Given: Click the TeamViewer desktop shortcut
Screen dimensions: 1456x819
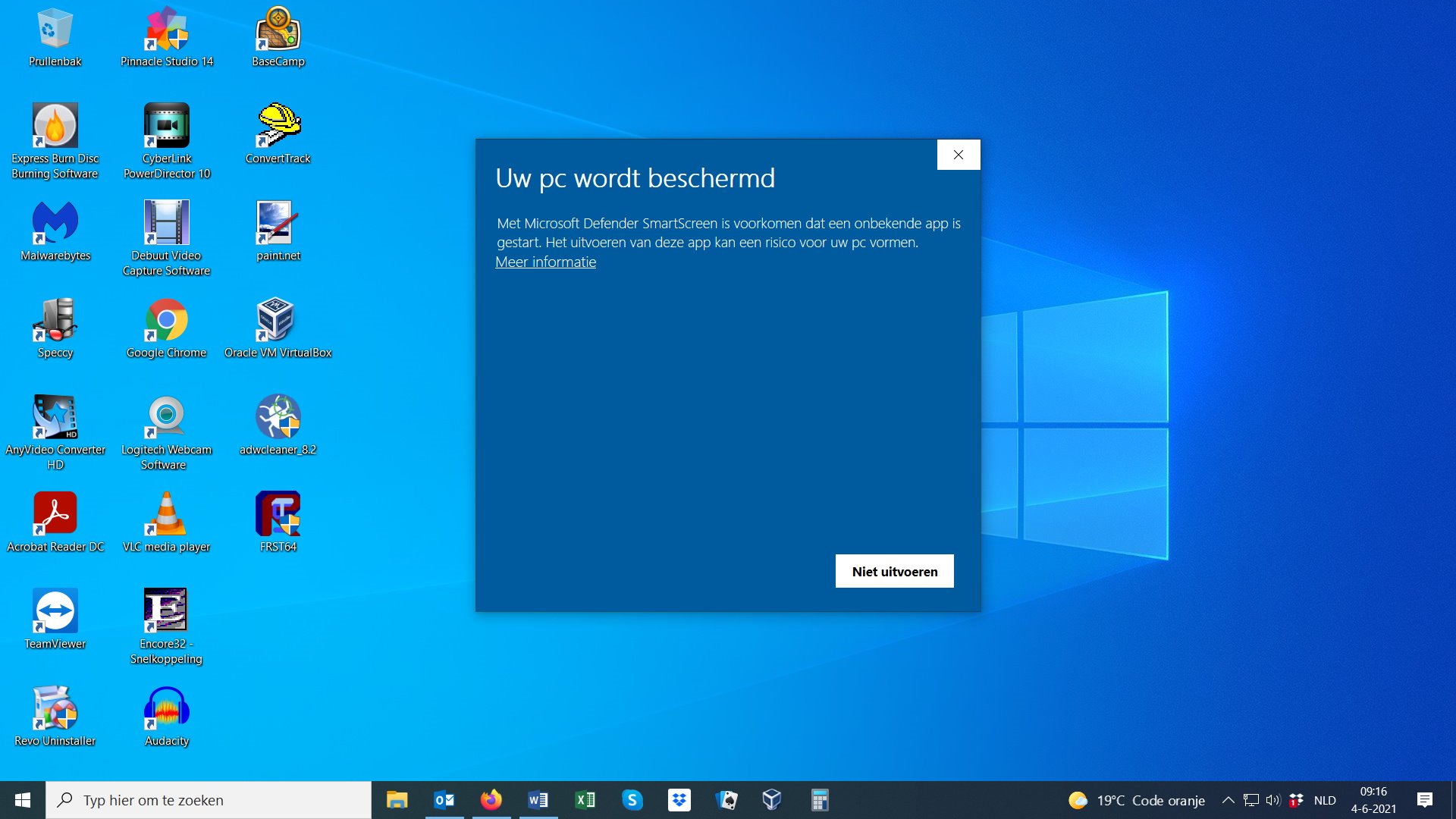Looking at the screenshot, I should (55, 620).
